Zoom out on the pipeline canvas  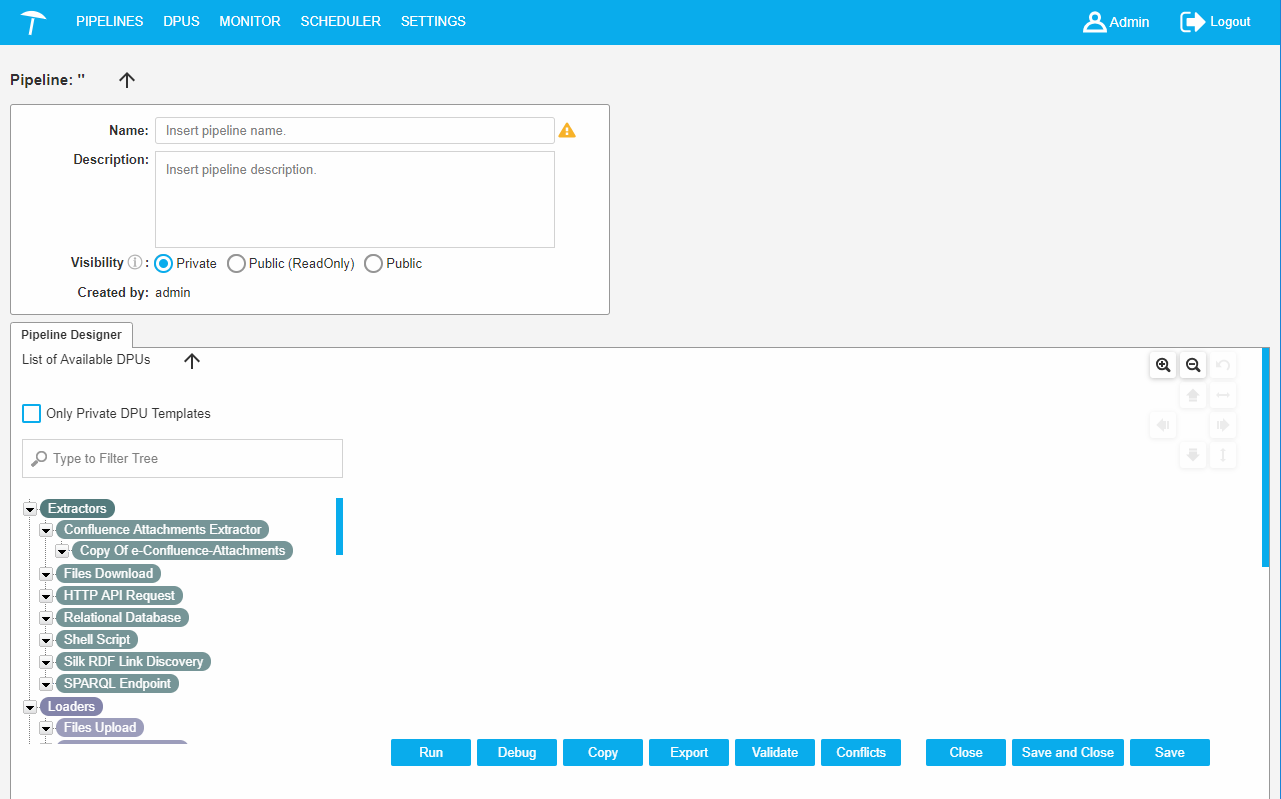[x=1193, y=366]
